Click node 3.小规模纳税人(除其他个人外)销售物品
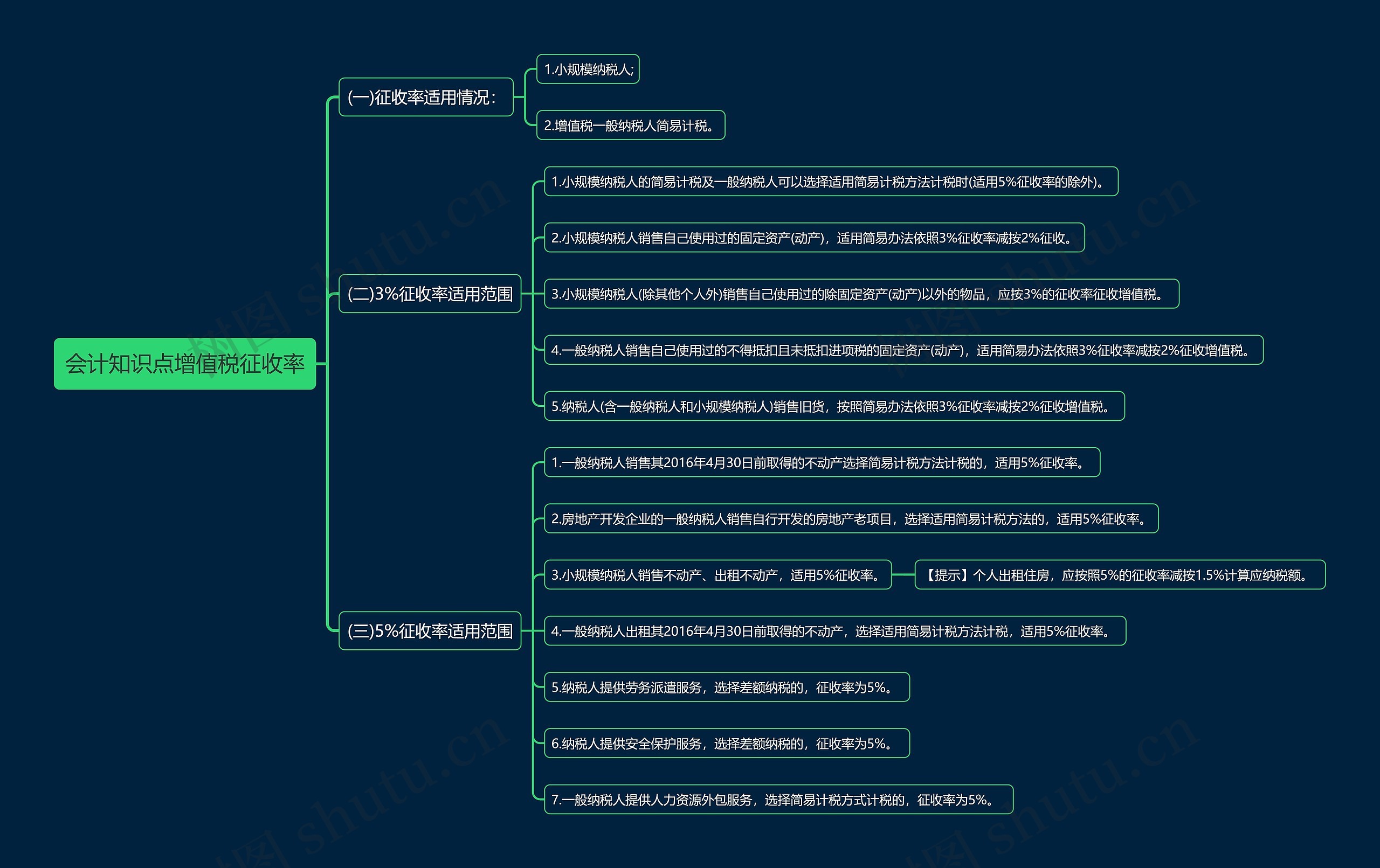Screen dimensions: 1380x868 (861, 294)
